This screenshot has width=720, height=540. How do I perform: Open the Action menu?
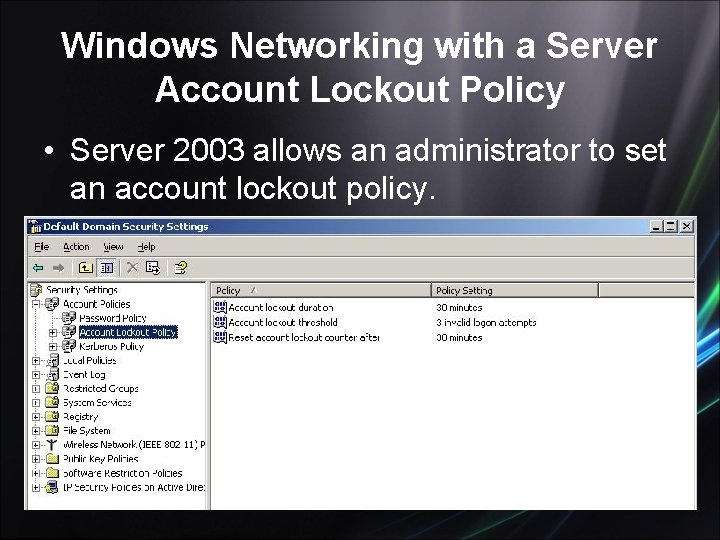tap(76, 247)
